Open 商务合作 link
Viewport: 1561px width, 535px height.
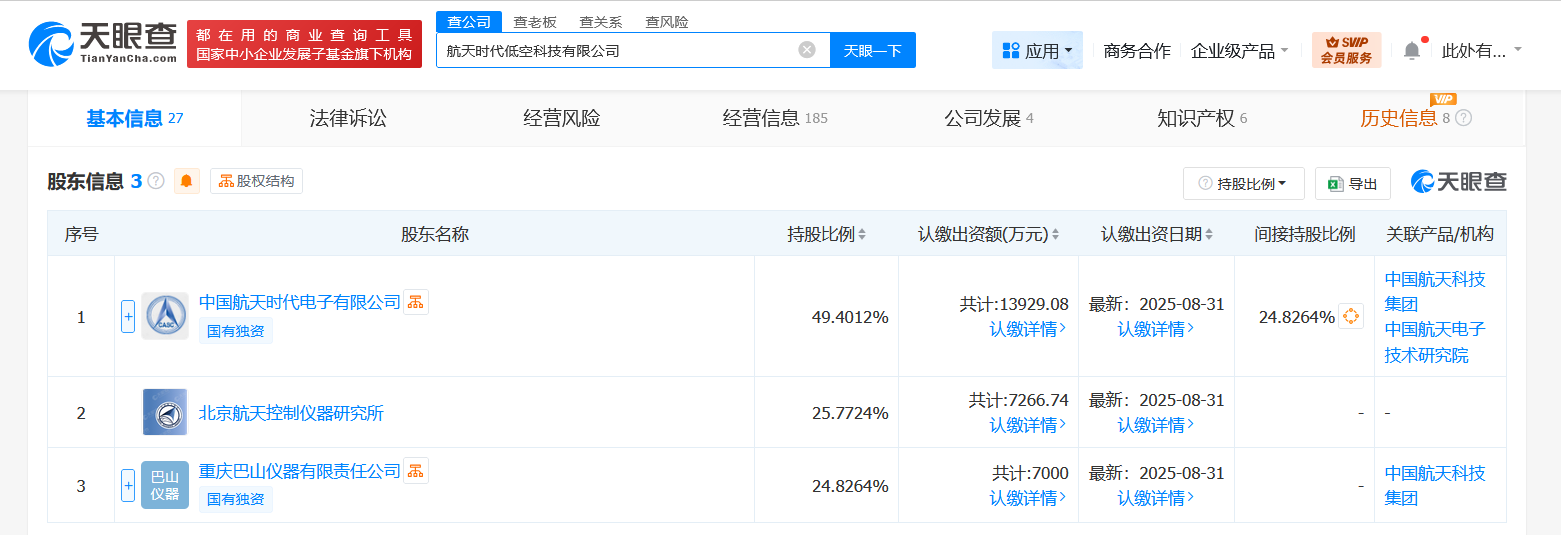coord(1137,50)
